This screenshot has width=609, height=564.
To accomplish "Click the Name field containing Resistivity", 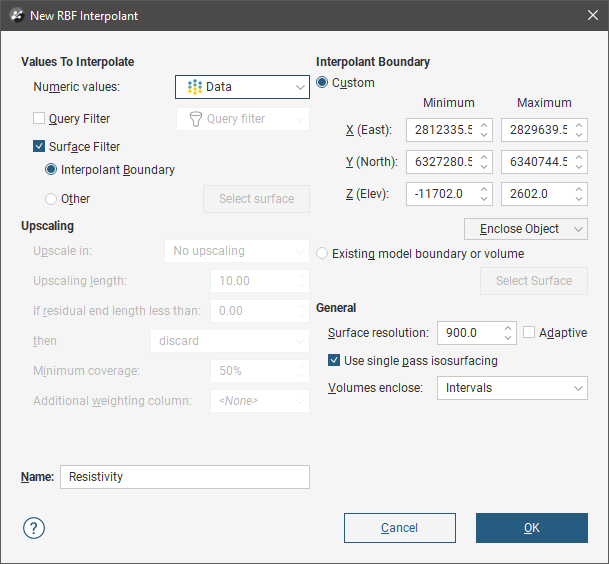I will pyautogui.click(x=184, y=477).
